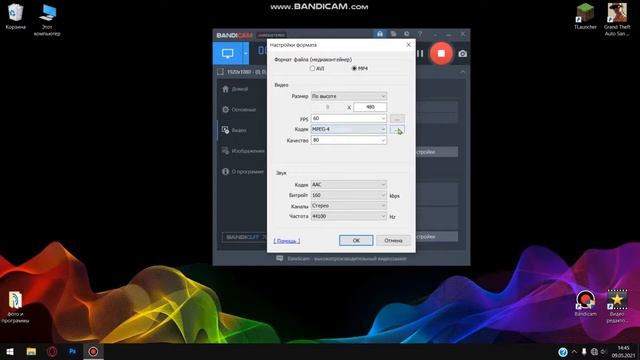Click the capture area rectangle icon
This screenshot has width=640, height=360.
tap(220, 72)
